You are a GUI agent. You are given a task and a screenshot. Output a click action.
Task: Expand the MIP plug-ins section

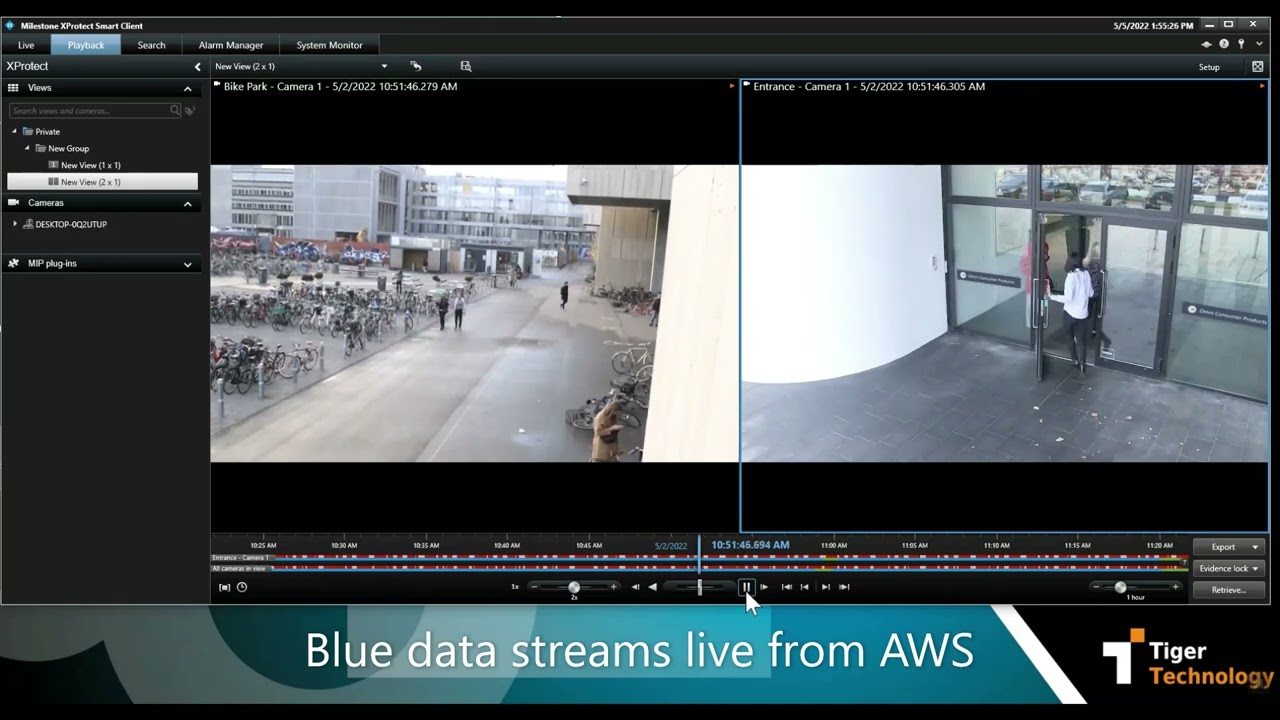point(187,265)
